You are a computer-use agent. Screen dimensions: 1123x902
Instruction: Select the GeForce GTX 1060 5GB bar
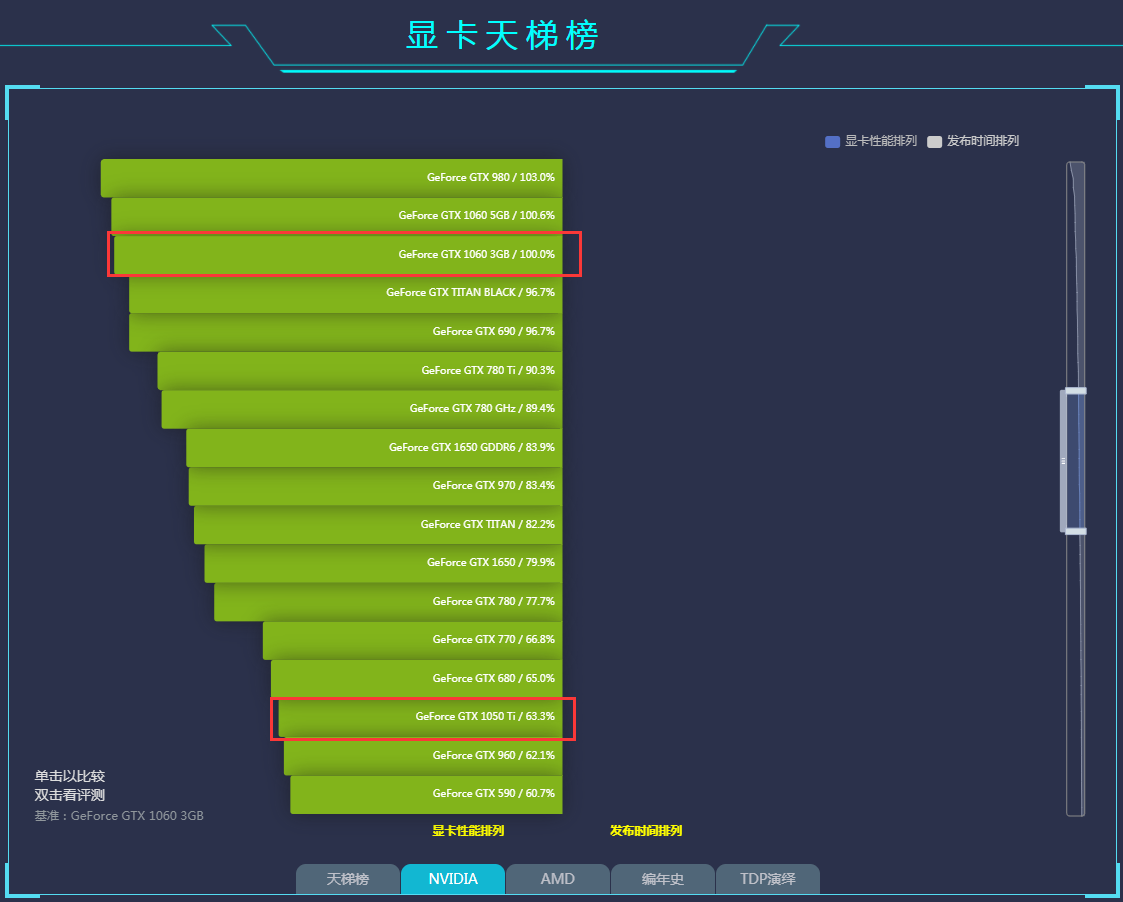[x=337, y=216]
